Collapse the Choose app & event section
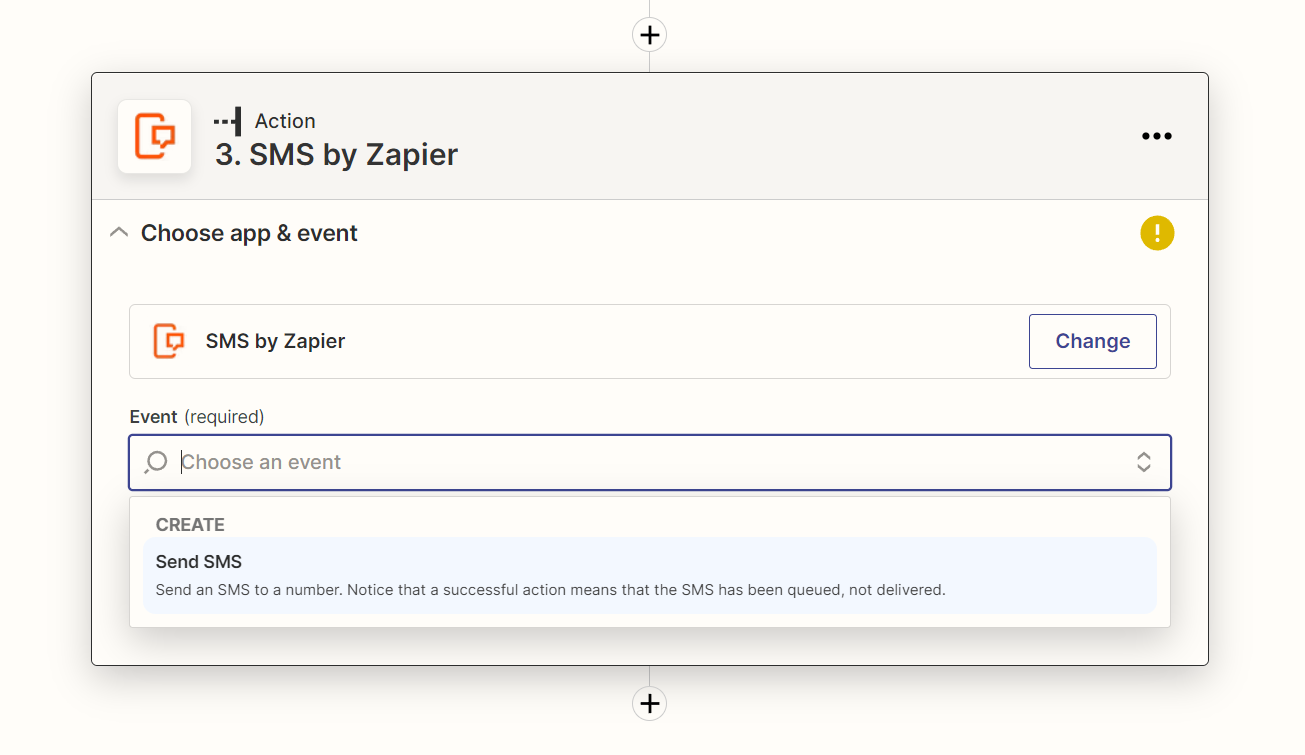The height and width of the screenshot is (755, 1305). point(119,233)
